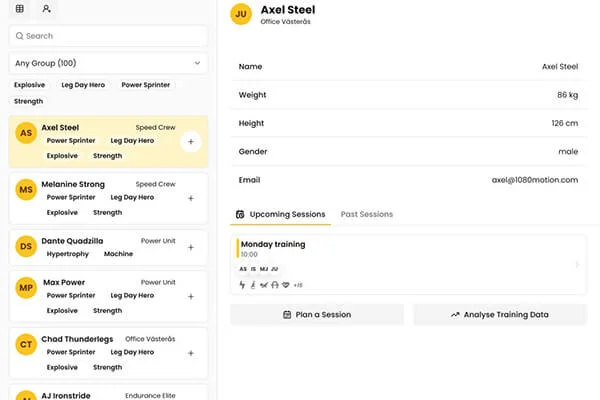Click the MP avatar of Max Power
Image resolution: width=600 pixels, height=400 pixels.
pyautogui.click(x=26, y=287)
